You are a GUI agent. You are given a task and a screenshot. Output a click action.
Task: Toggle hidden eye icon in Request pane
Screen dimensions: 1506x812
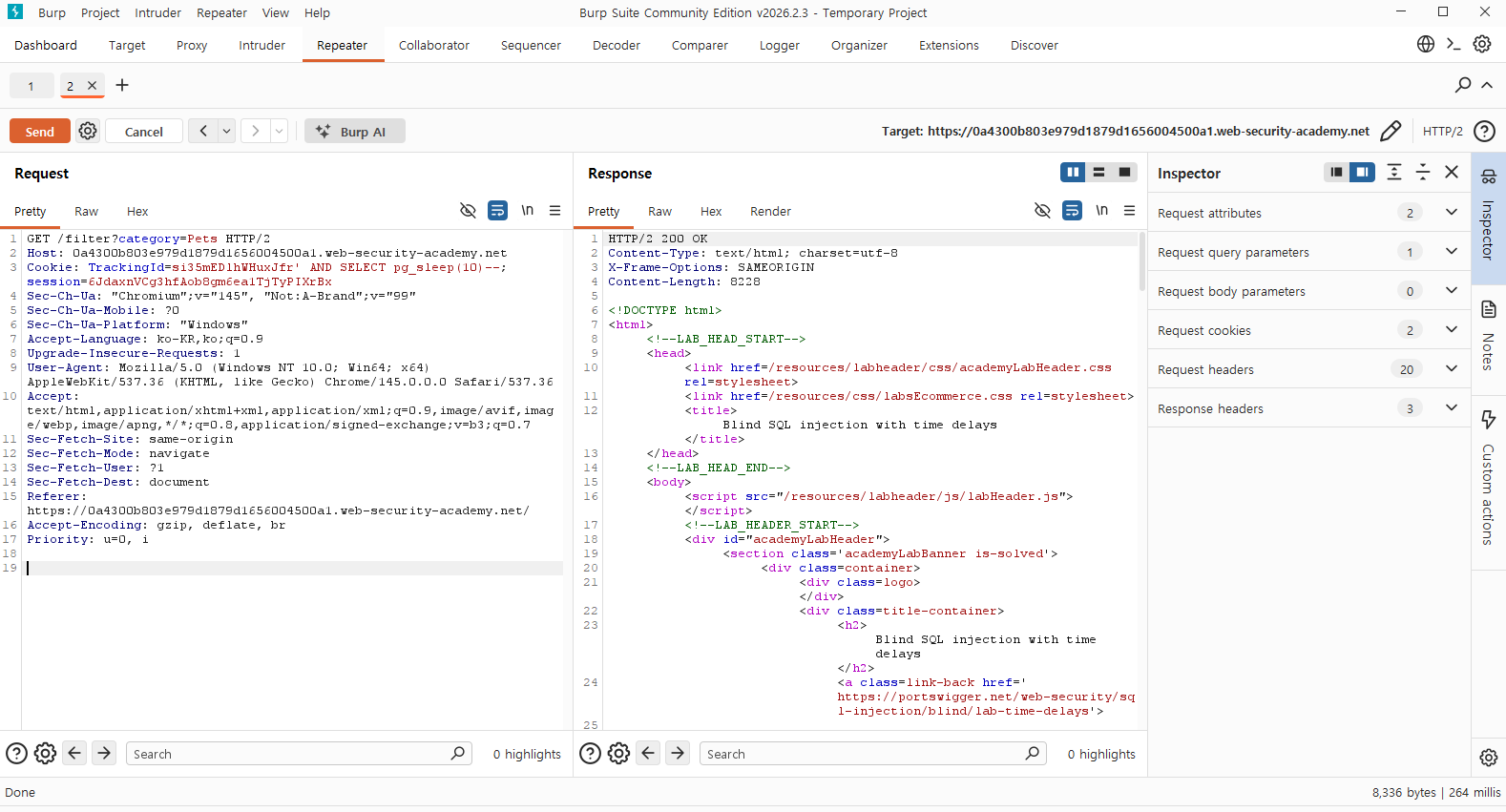[468, 210]
